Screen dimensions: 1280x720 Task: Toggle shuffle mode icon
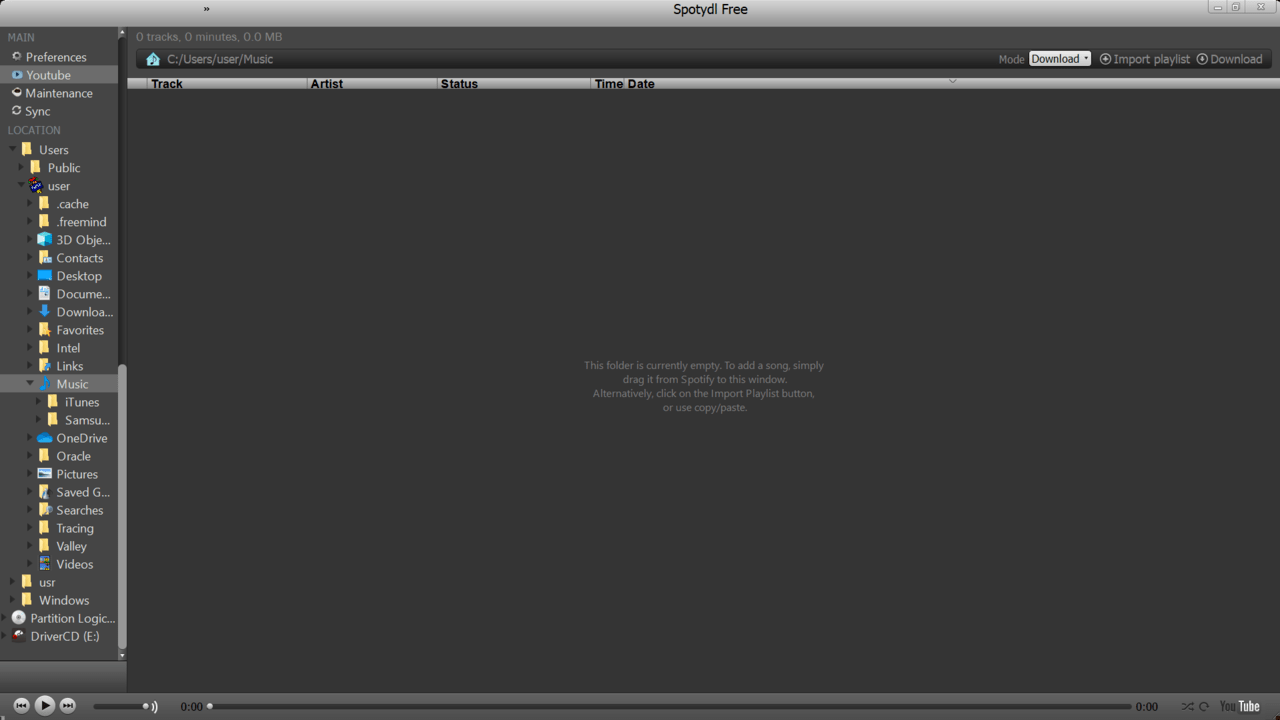pos(1187,707)
